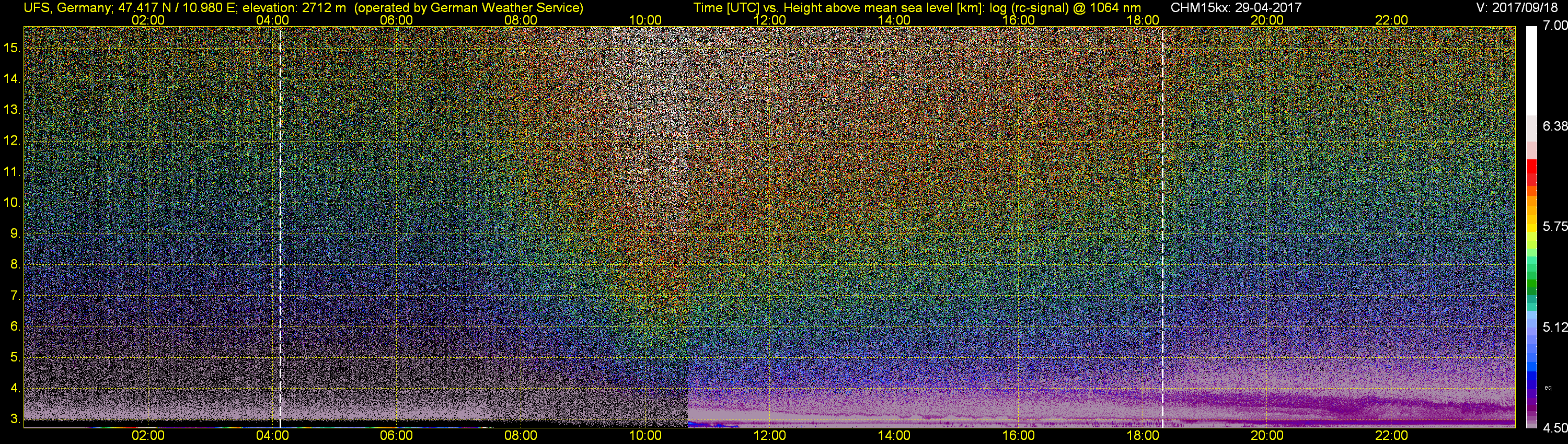Click the height axis label 12.
1568x444 pixels.
[11, 141]
